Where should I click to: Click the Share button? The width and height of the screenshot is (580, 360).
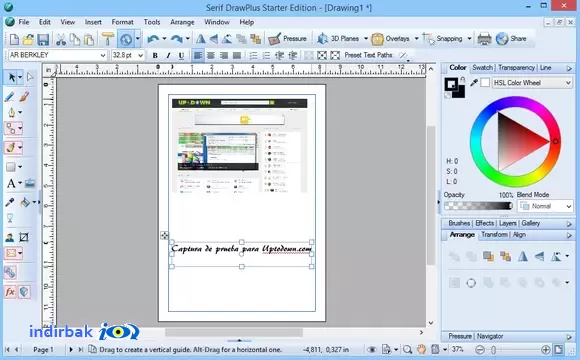(x=511, y=38)
